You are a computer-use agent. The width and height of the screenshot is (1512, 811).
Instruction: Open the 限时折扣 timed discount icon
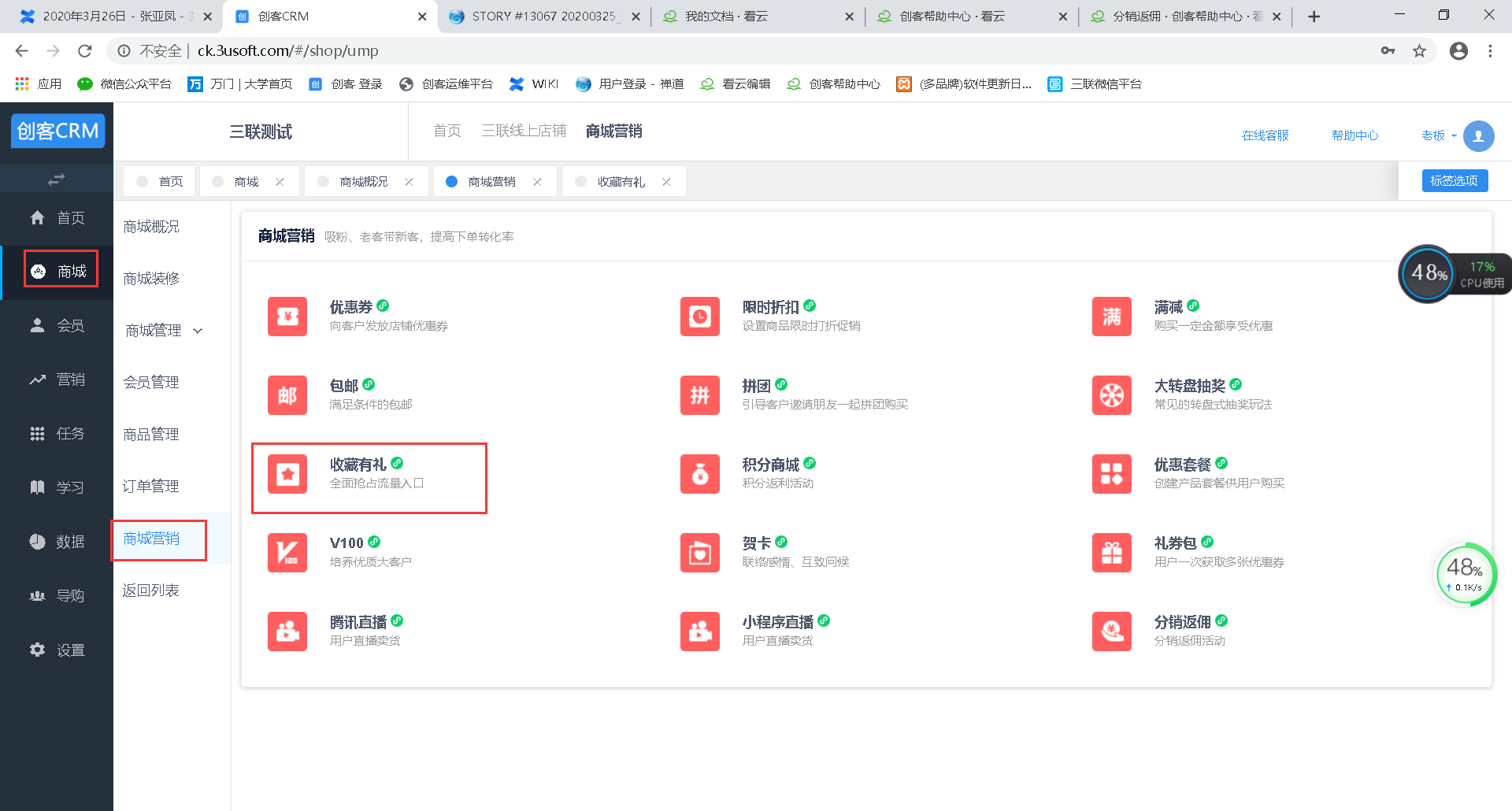(700, 317)
